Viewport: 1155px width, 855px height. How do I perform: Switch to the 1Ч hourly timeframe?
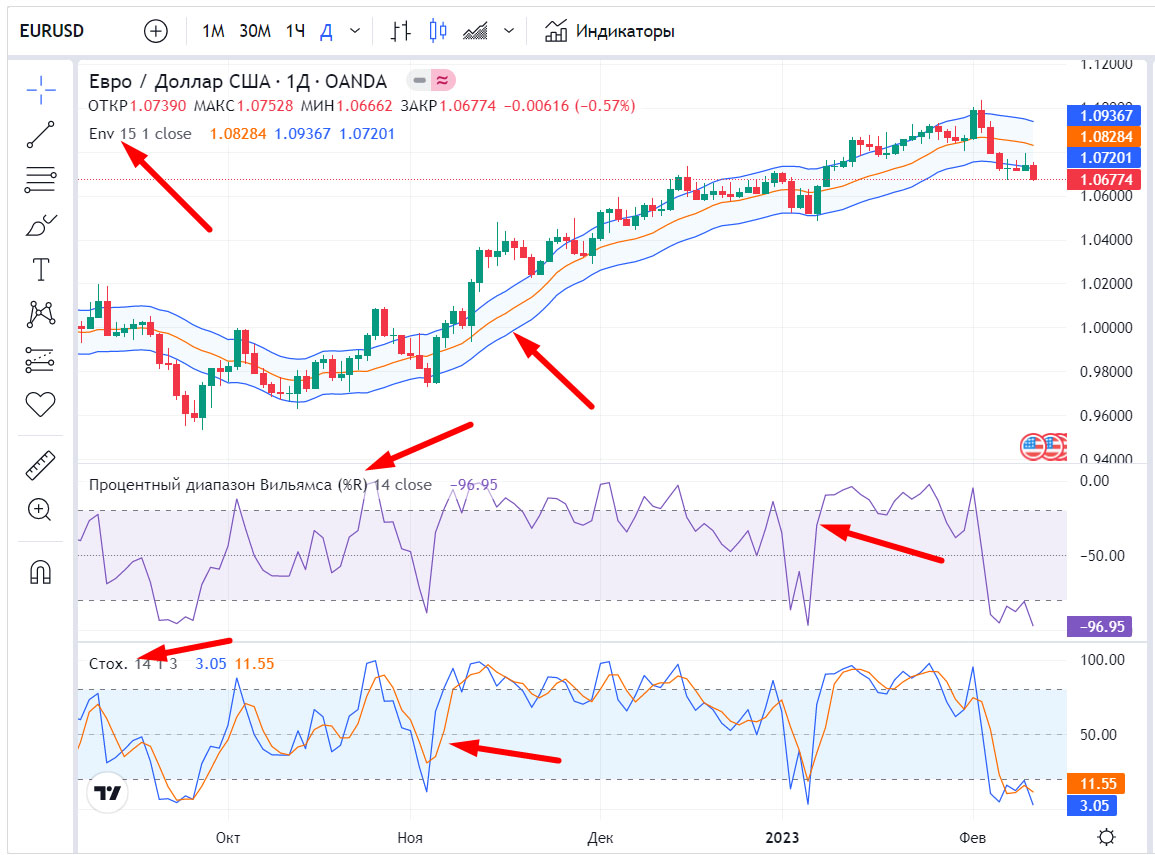(x=295, y=31)
